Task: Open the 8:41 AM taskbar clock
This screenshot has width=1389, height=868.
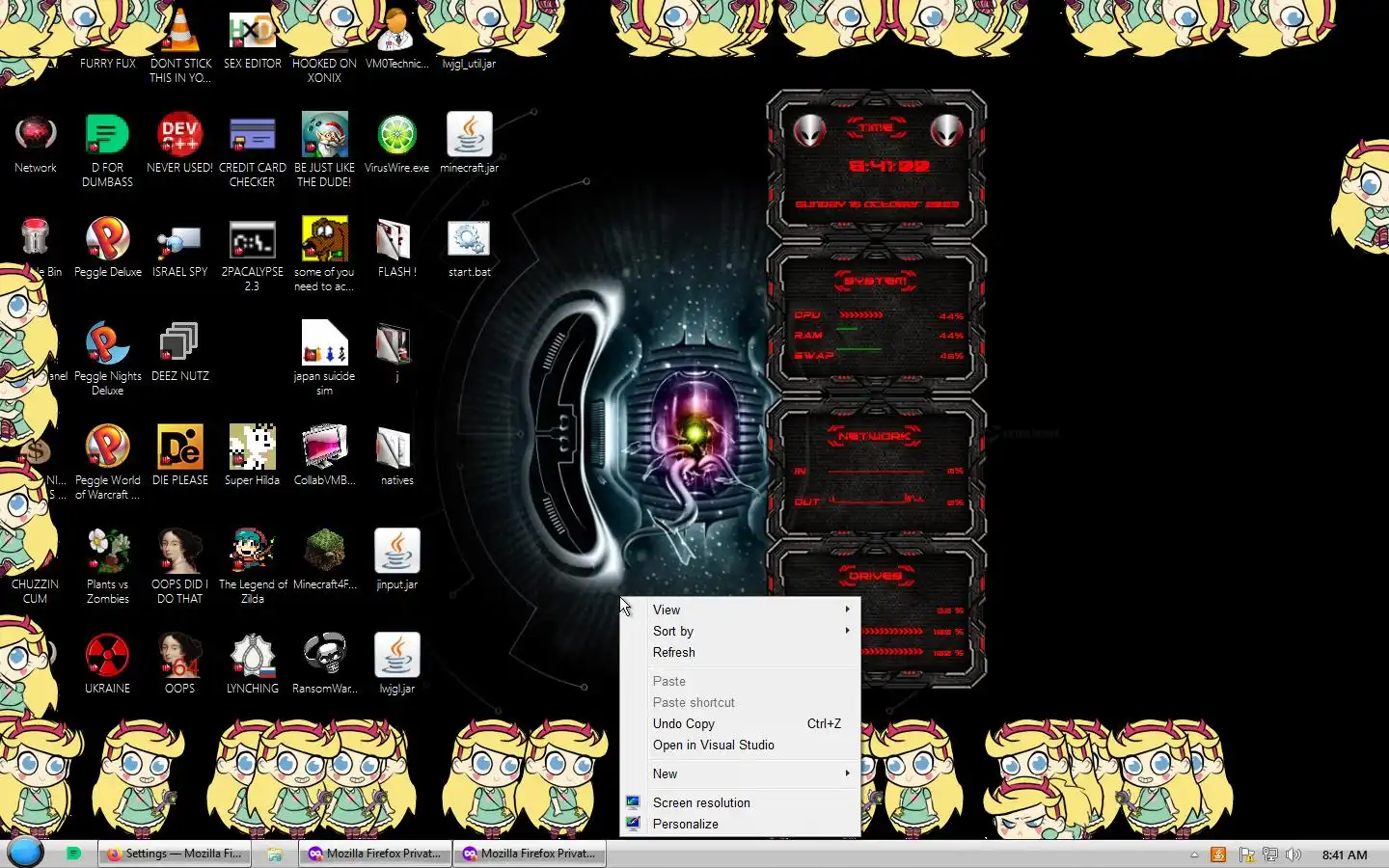Action: (1345, 854)
